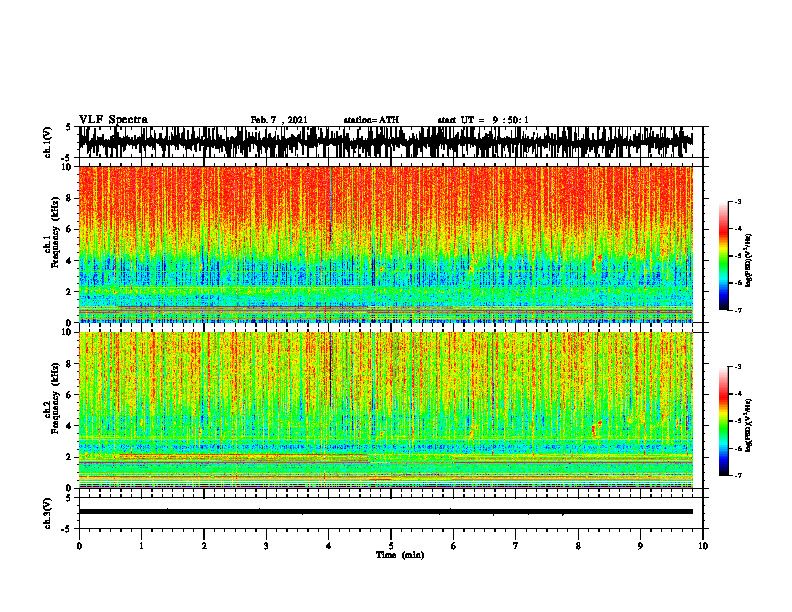Click the "VLF Spectra" title text

point(113,119)
